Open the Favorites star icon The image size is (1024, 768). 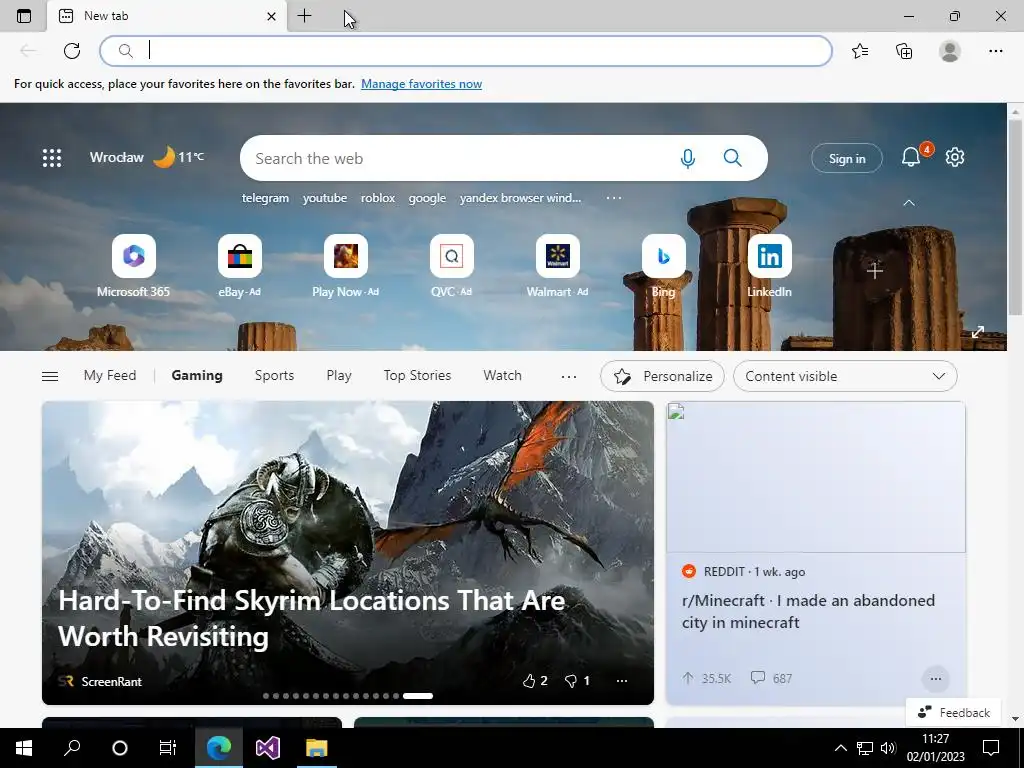click(x=860, y=51)
